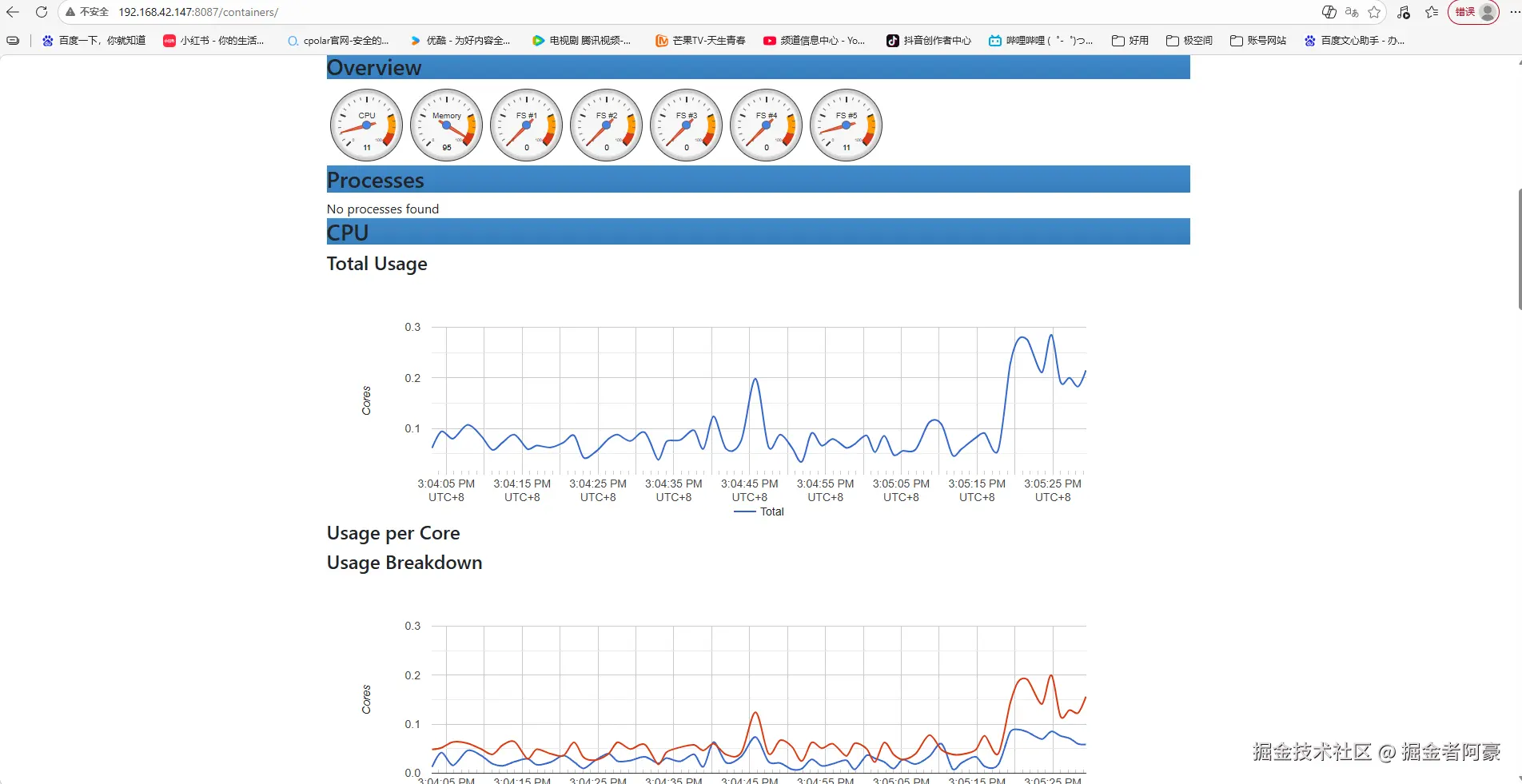Image resolution: width=1522 pixels, height=784 pixels.
Task: Click the Processes section header
Action: pyautogui.click(x=758, y=179)
